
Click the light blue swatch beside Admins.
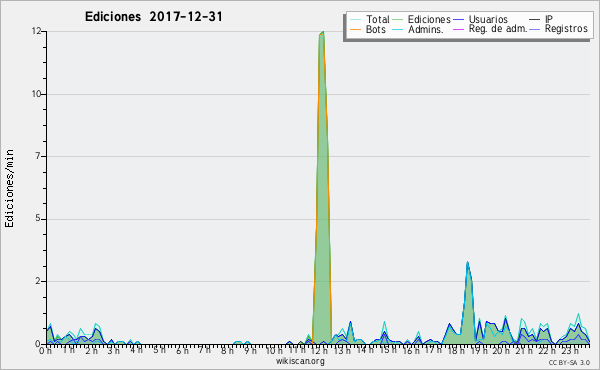click(398, 29)
